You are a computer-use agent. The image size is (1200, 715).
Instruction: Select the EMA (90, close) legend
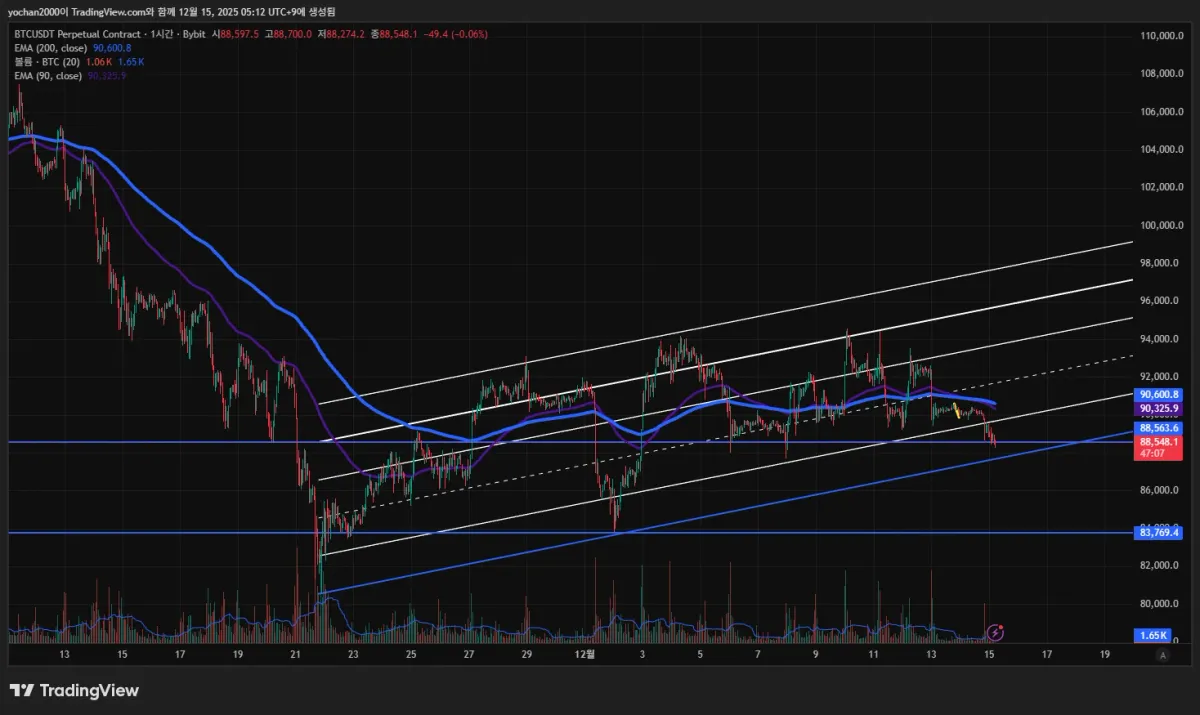(x=70, y=75)
